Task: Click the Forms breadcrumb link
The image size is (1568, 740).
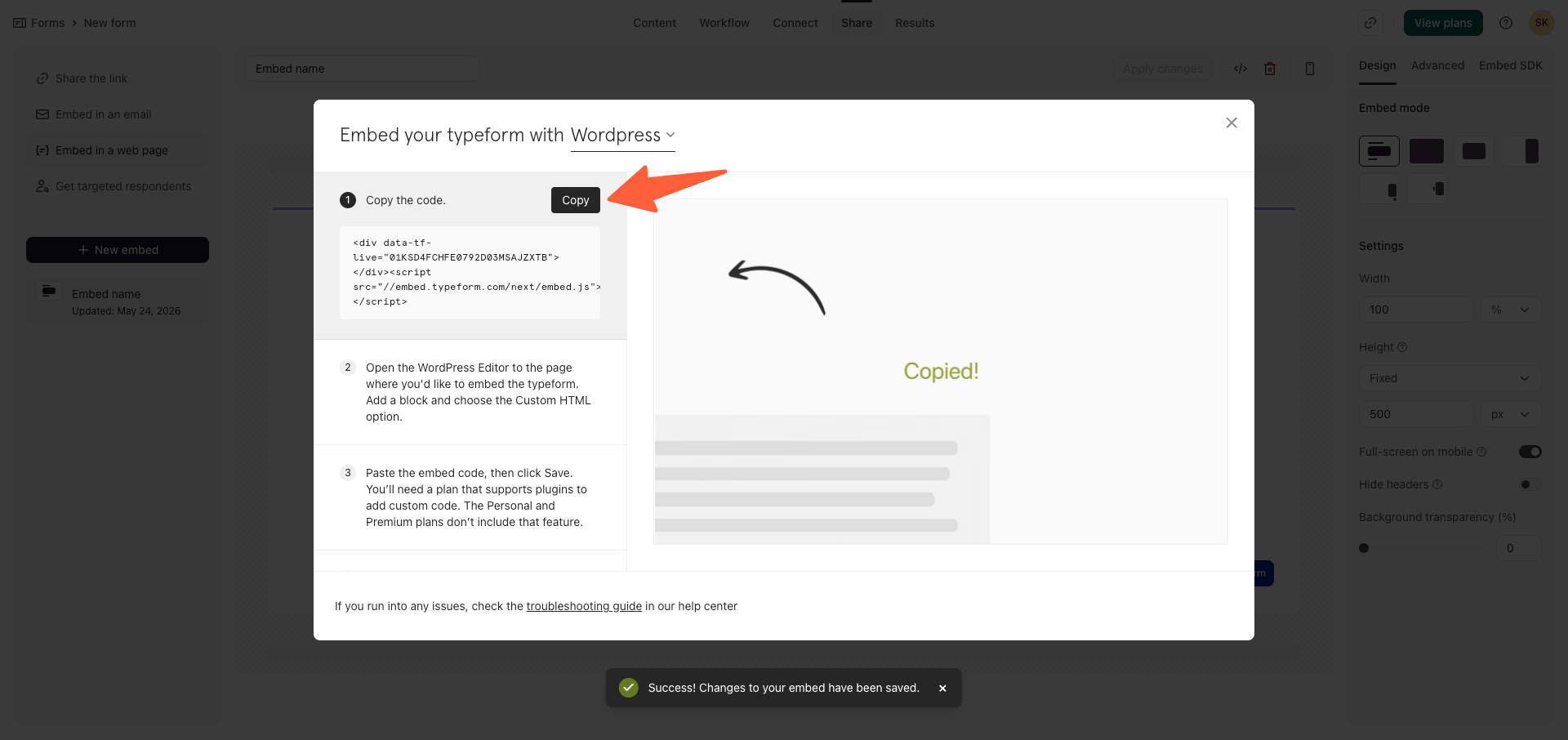Action: coord(47,23)
